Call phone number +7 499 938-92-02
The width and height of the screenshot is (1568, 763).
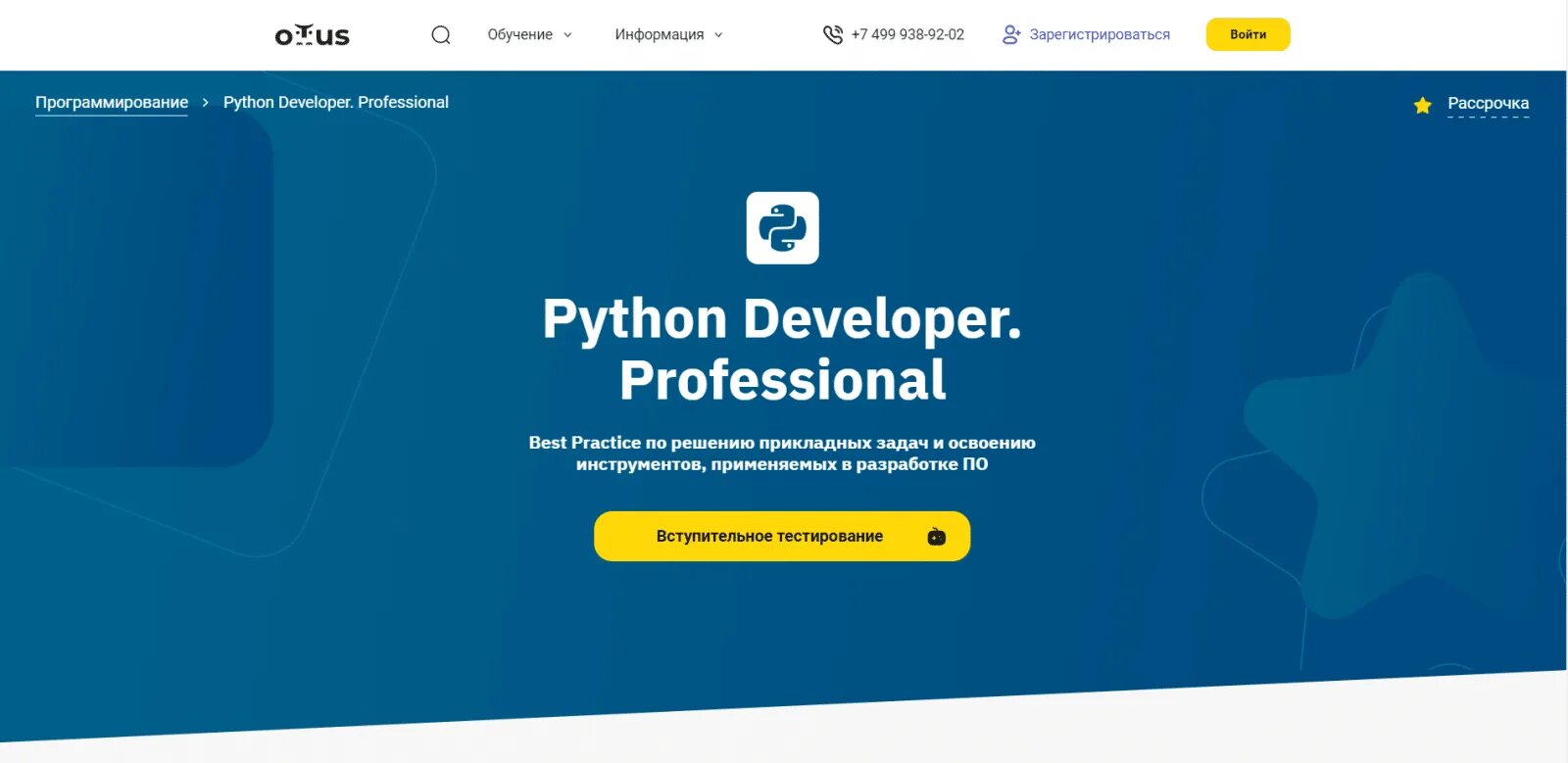(x=907, y=34)
